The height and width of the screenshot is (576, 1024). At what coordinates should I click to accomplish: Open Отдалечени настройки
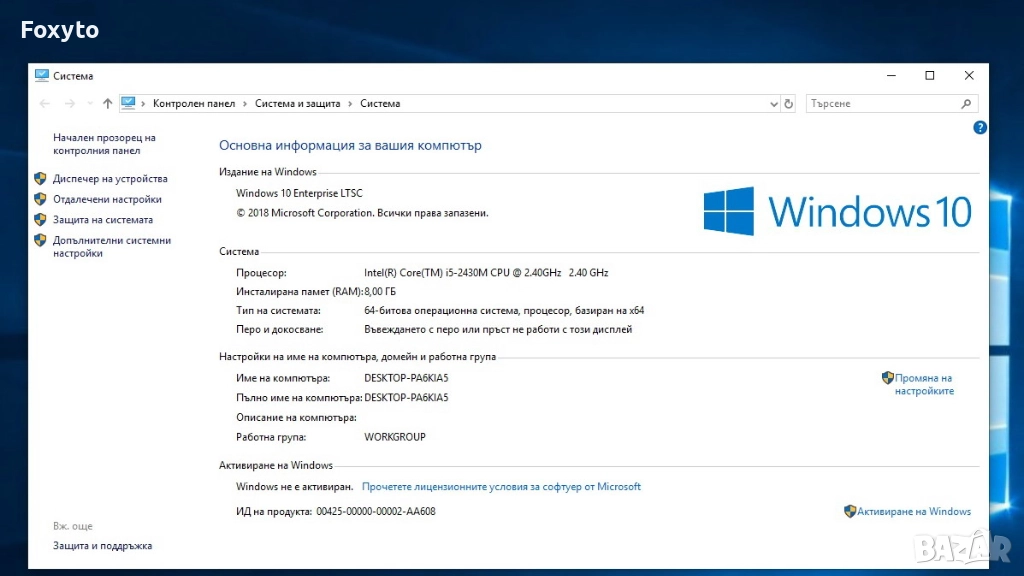pyautogui.click(x=107, y=199)
